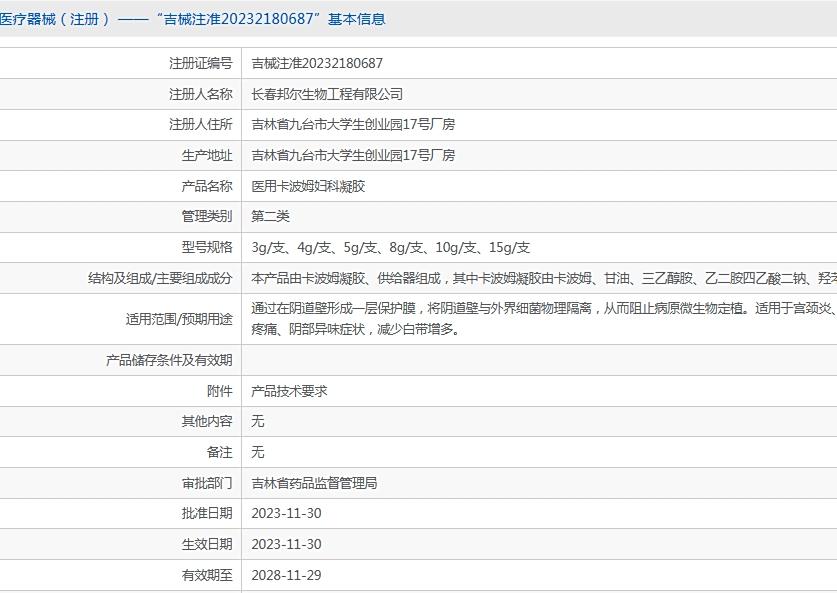
Task: Click the 备注 label
Action: click(x=220, y=452)
